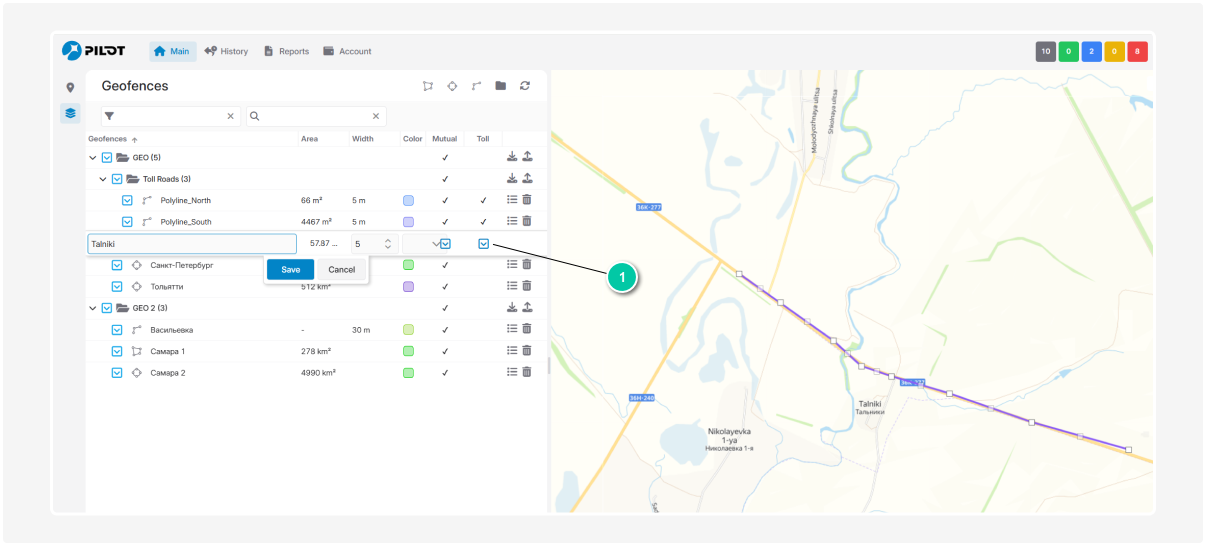Edit the Talniki name field
The image size is (1206, 546).
click(x=192, y=243)
